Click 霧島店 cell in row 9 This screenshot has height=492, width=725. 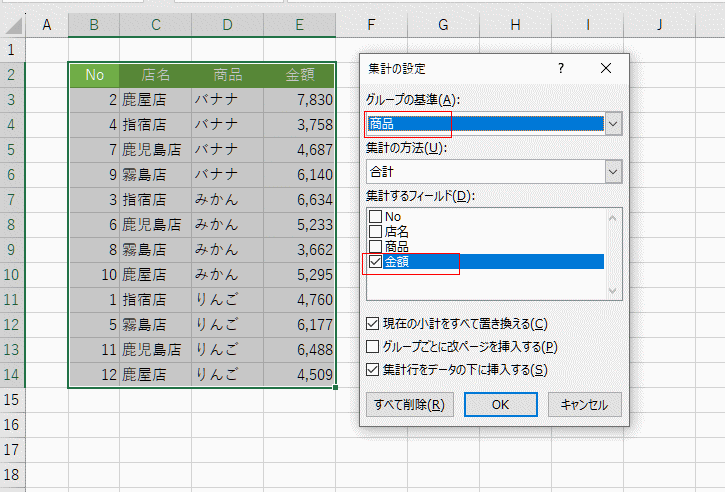point(155,250)
